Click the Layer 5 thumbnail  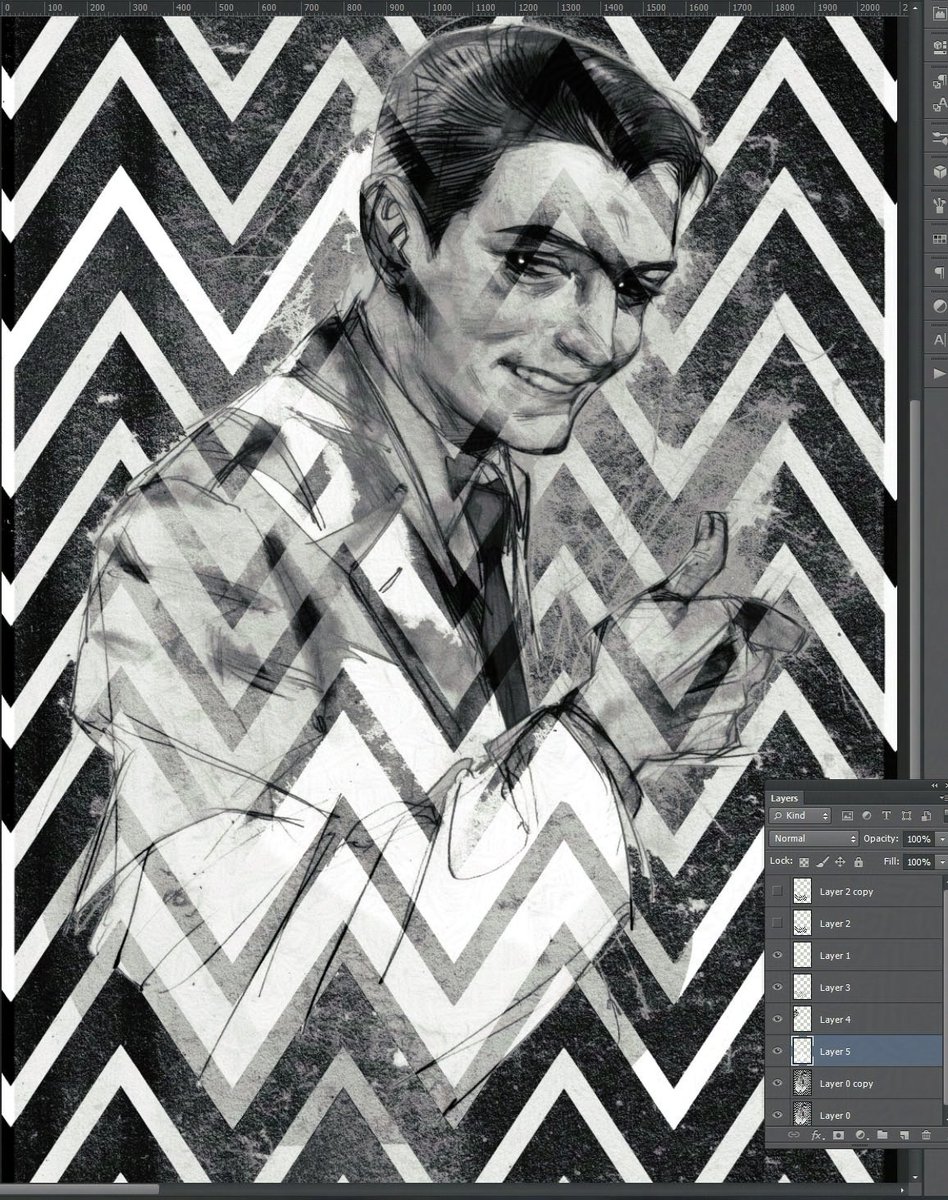point(801,1051)
